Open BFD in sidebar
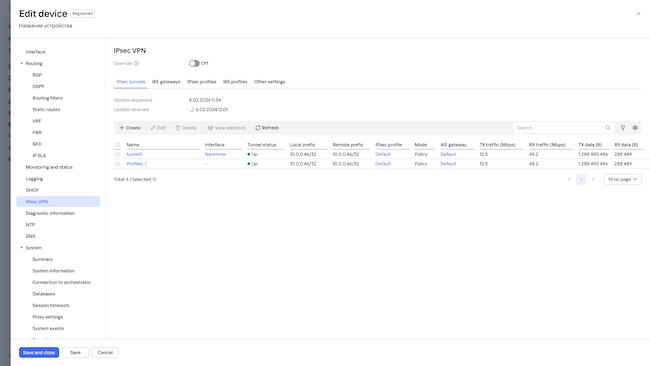This screenshot has height=366, width=650. point(37,144)
